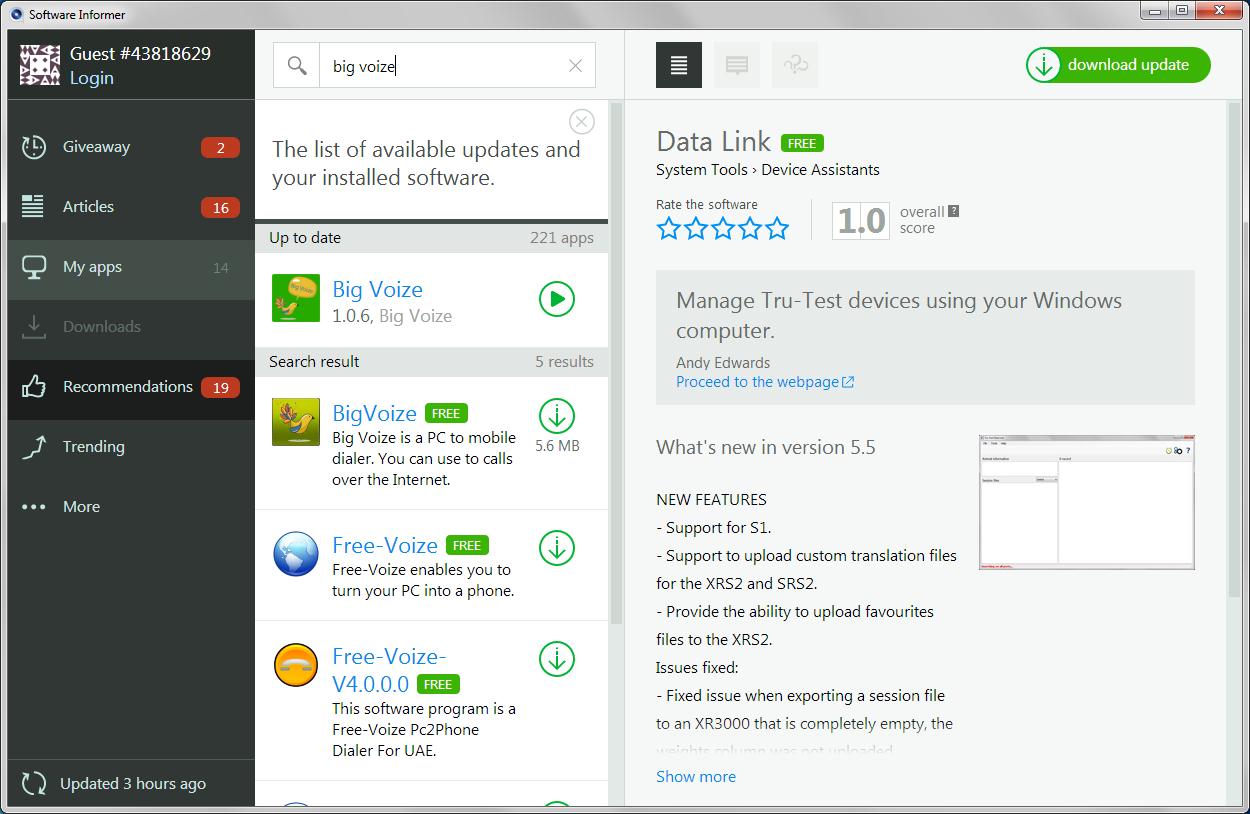Click the overall score help icon
The image size is (1250, 814).
point(954,211)
